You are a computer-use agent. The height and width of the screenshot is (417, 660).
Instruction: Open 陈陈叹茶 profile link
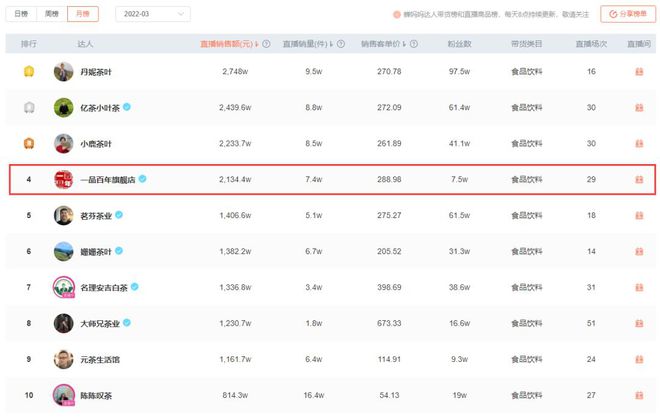96,396
